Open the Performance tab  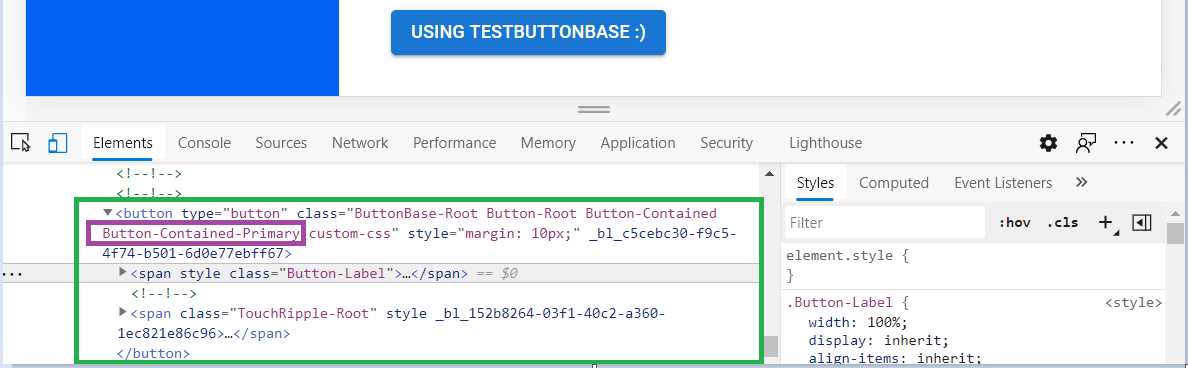point(455,143)
